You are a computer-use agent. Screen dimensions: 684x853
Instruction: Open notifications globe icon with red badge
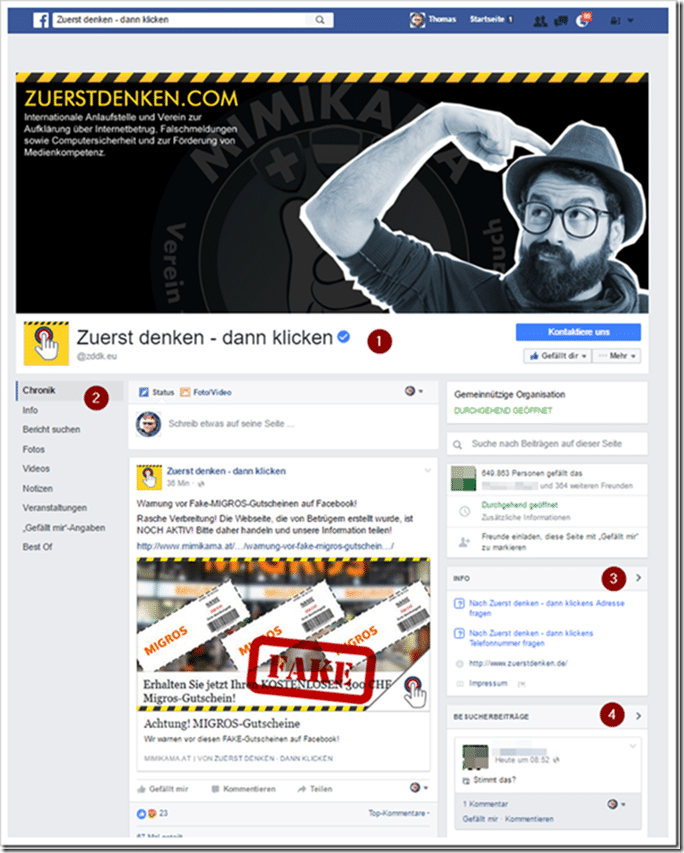[583, 20]
